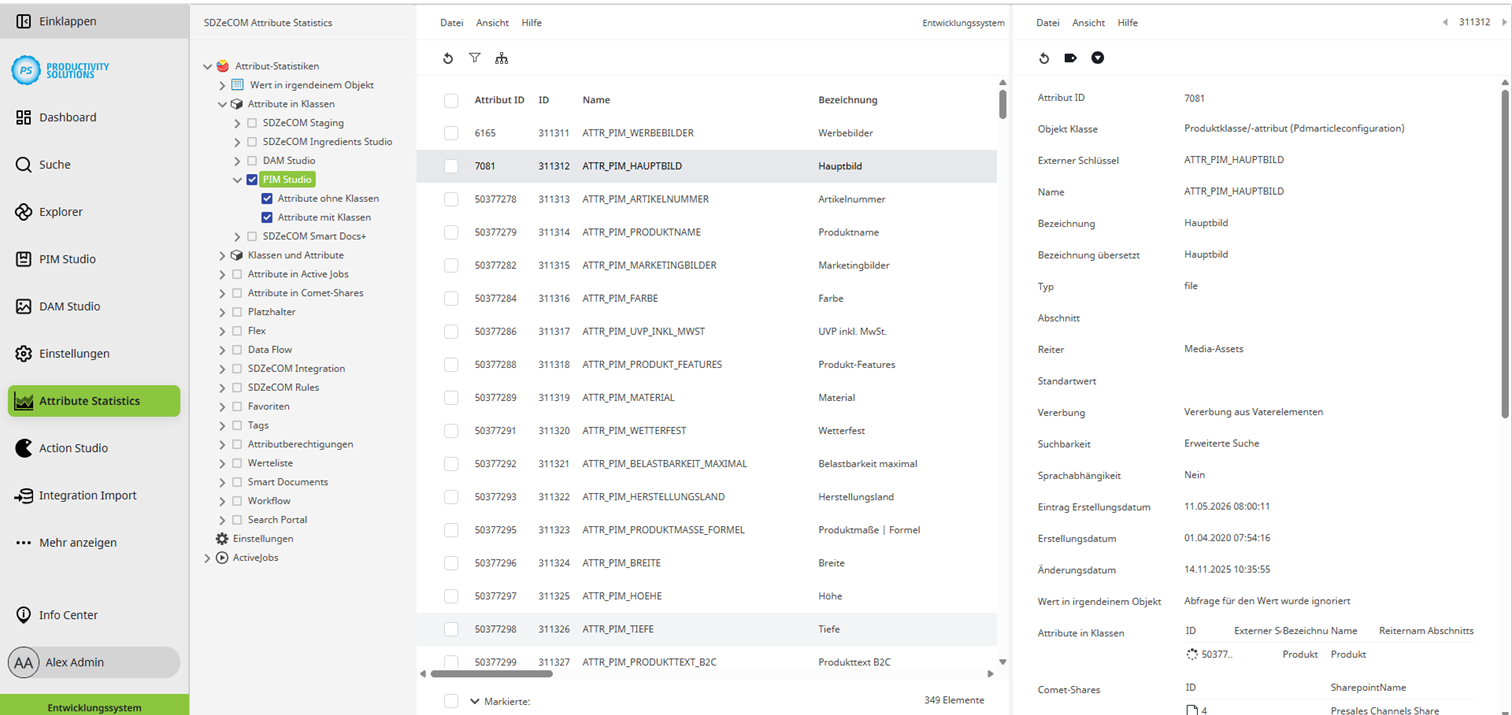Click Productivity Solutions logo
Screen dimensions: 1512x715
[60, 70]
